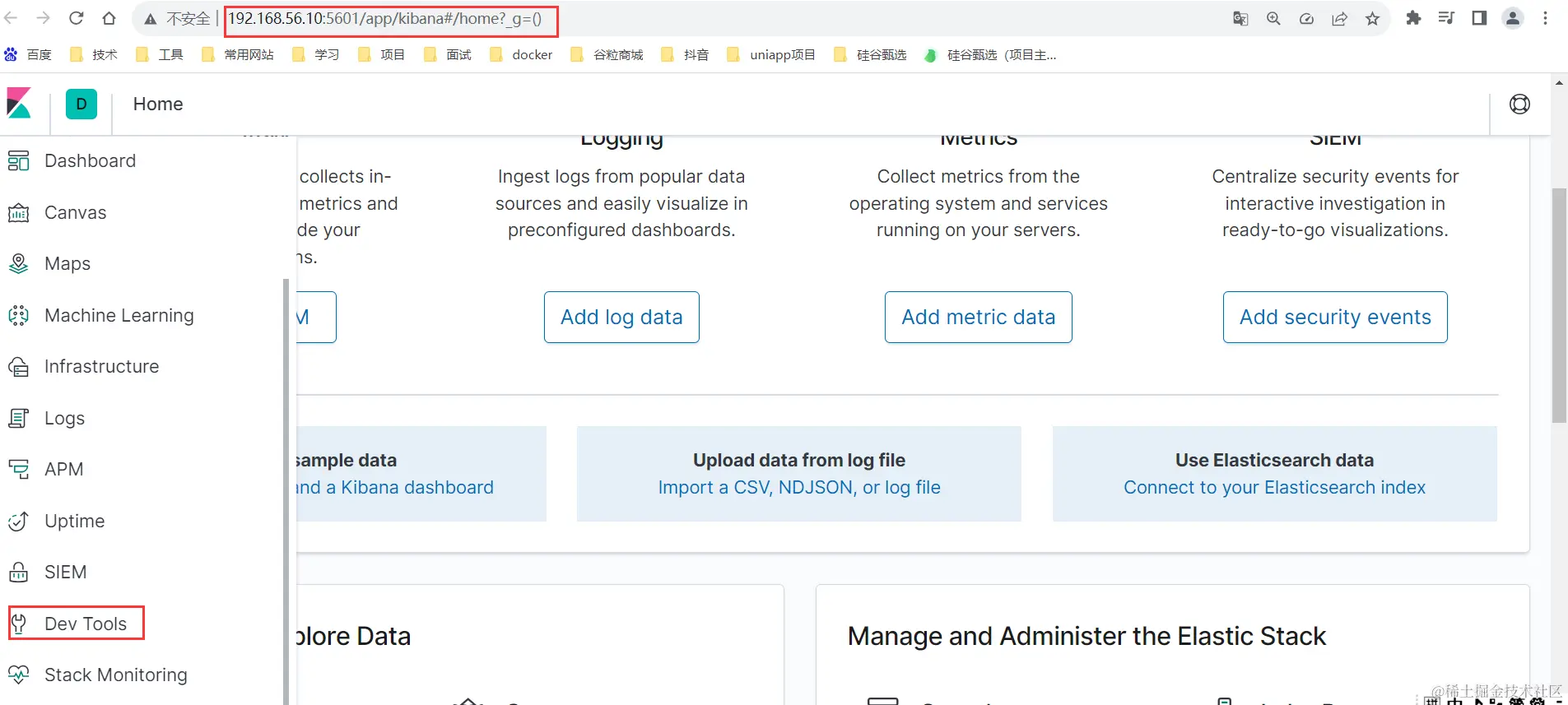Open the 面试 bookmark folder

[x=448, y=55]
